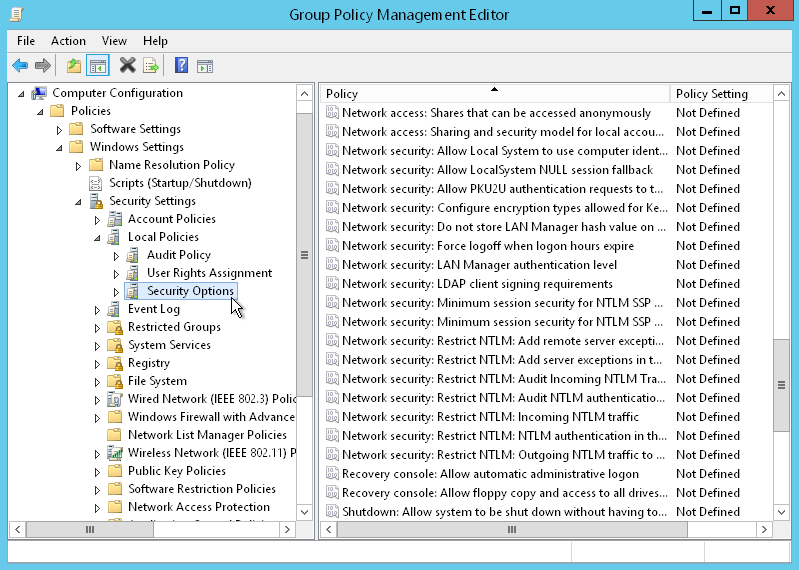
Task: Open Help via the question mark icon
Action: click(x=181, y=65)
